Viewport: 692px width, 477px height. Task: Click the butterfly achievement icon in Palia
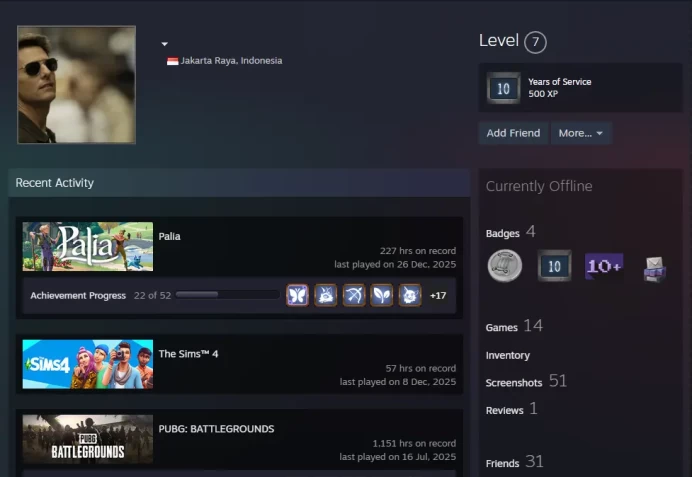tap(297, 295)
